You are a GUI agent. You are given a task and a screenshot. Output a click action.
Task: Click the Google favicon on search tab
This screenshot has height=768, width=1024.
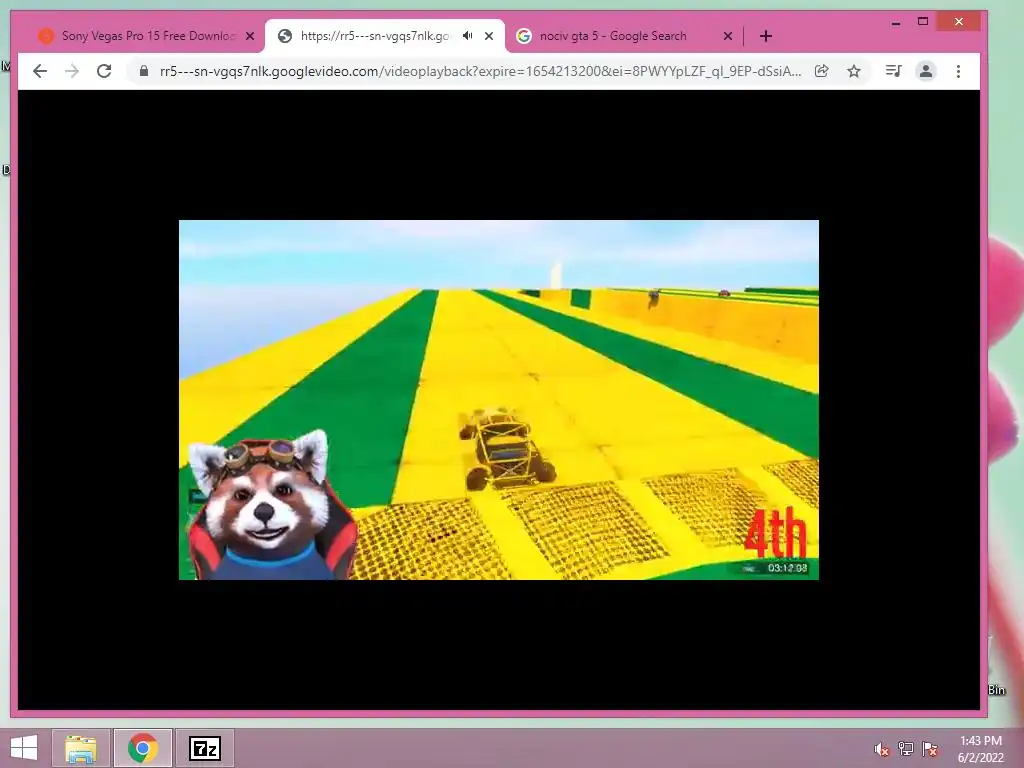coord(523,36)
